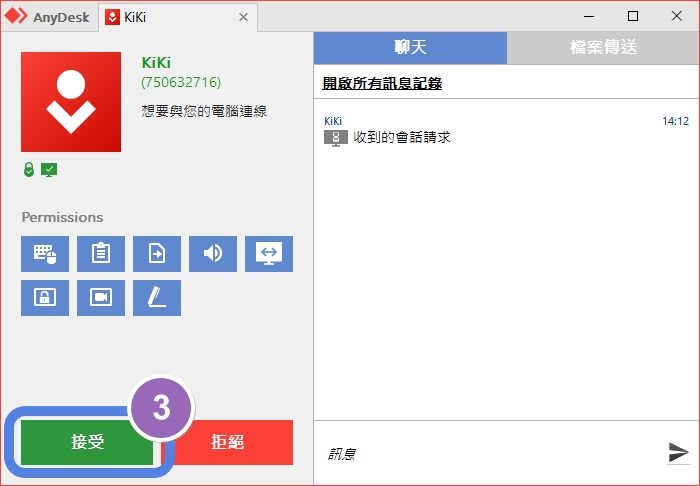
Task: Send the chat message arrow icon
Action: pos(679,453)
